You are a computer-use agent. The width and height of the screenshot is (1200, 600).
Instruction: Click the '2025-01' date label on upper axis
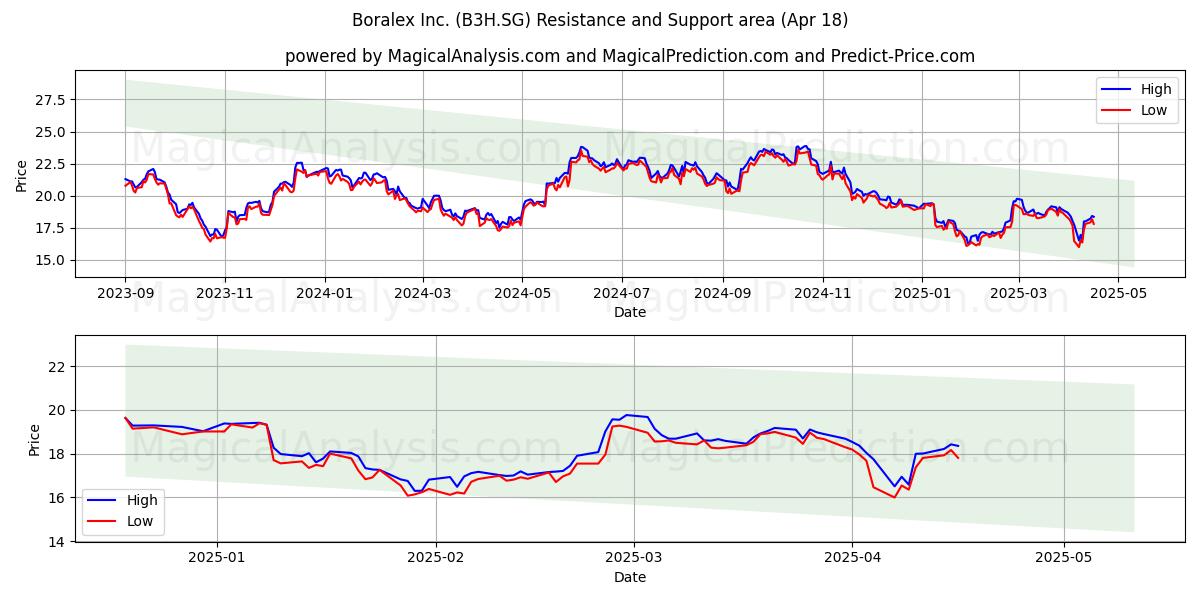click(921, 295)
